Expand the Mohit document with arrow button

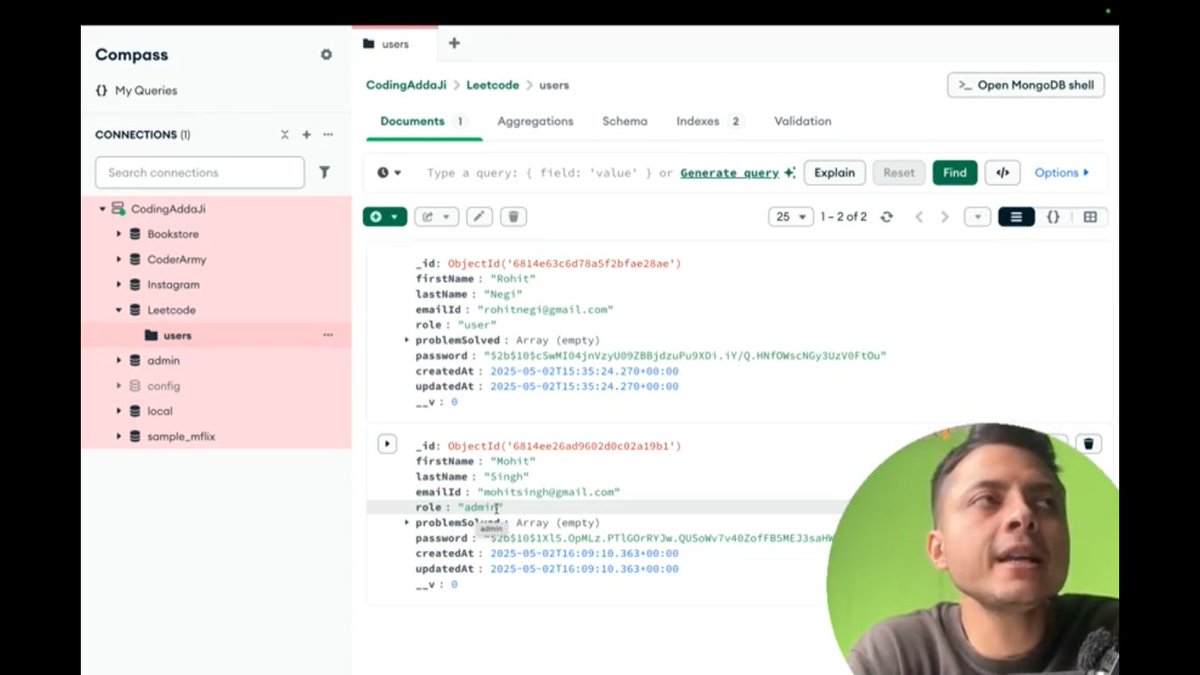[x=387, y=443]
